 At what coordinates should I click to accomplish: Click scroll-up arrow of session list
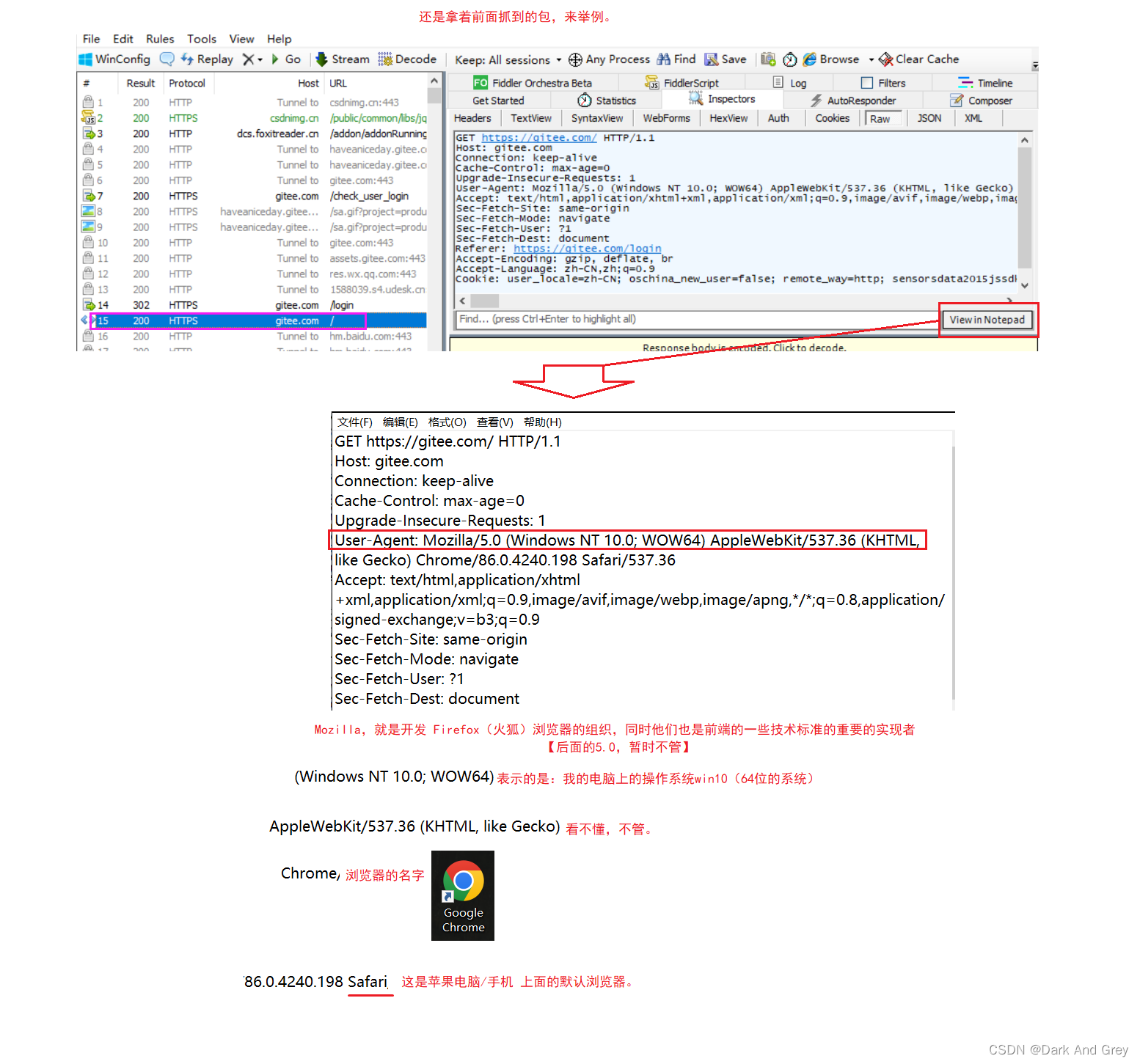coord(434,81)
